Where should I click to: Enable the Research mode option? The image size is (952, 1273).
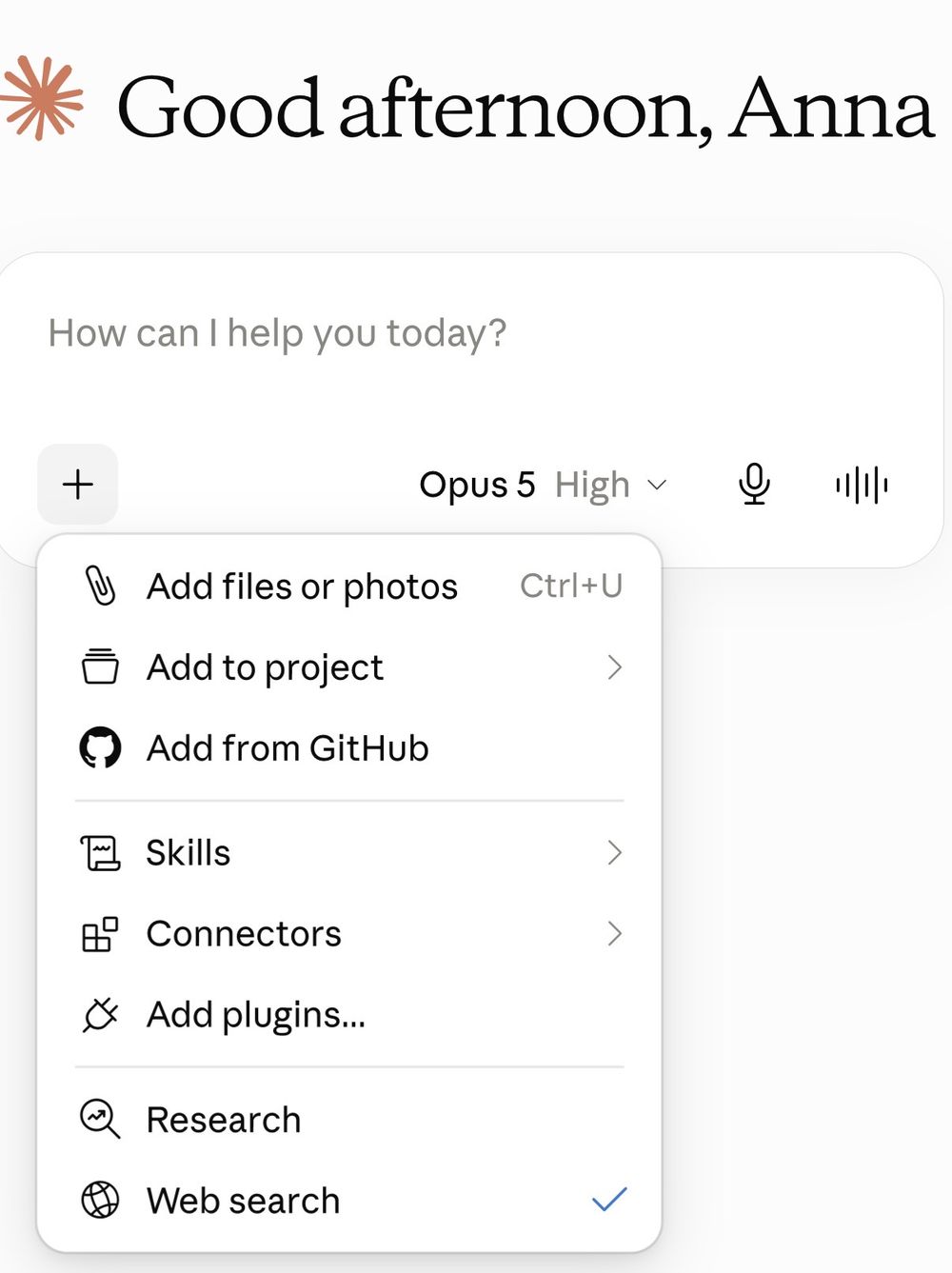coord(349,1120)
